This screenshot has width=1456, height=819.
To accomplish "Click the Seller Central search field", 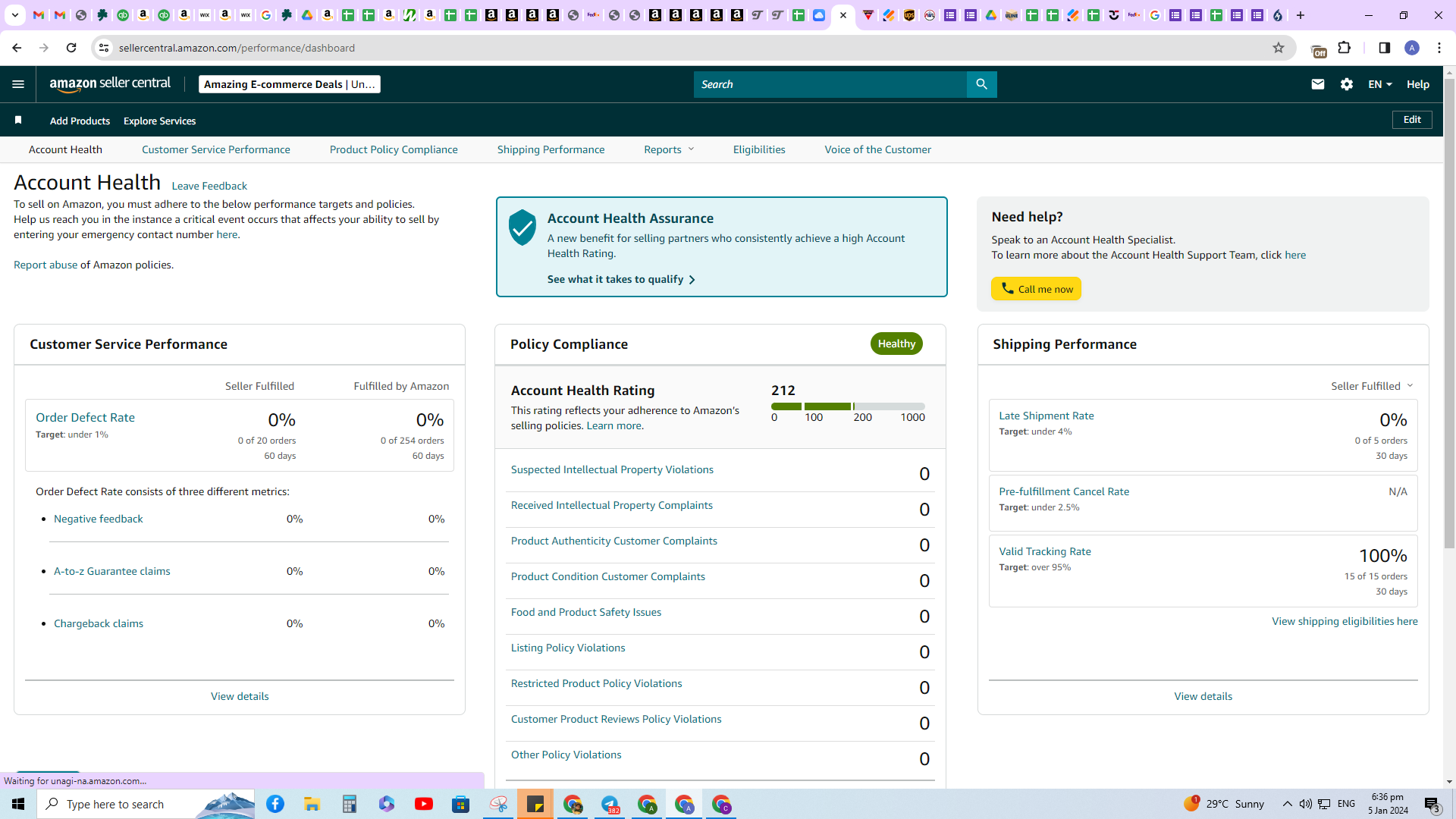I will [x=830, y=84].
